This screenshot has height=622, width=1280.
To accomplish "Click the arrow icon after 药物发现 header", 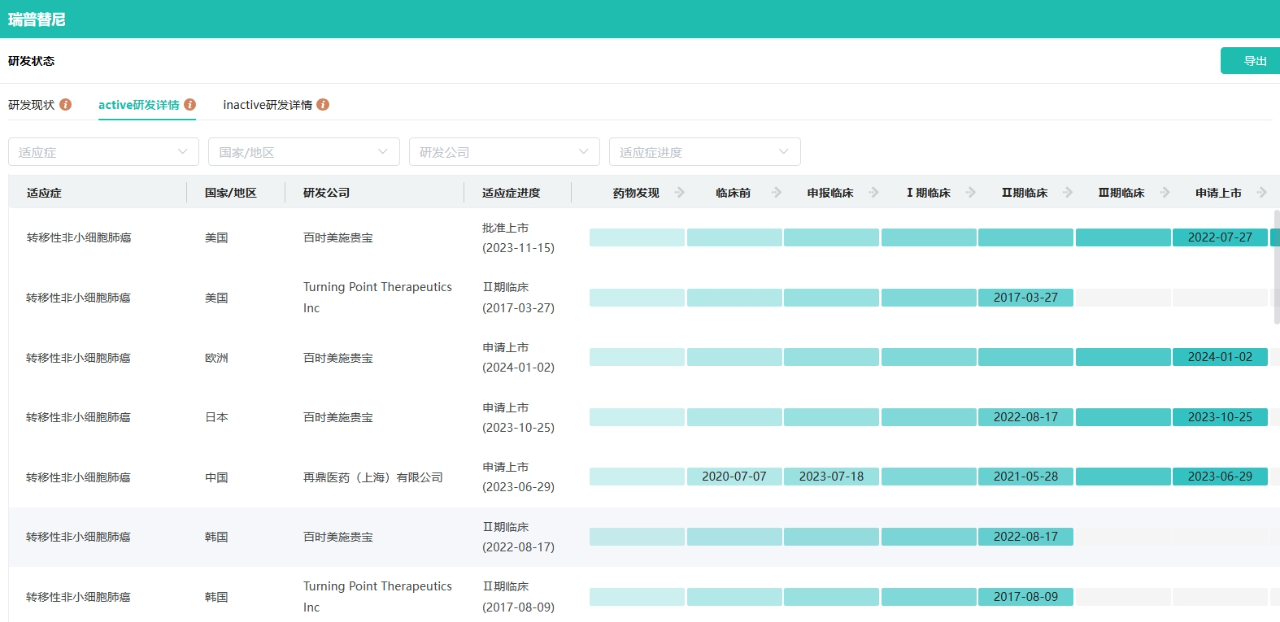I will pos(680,193).
